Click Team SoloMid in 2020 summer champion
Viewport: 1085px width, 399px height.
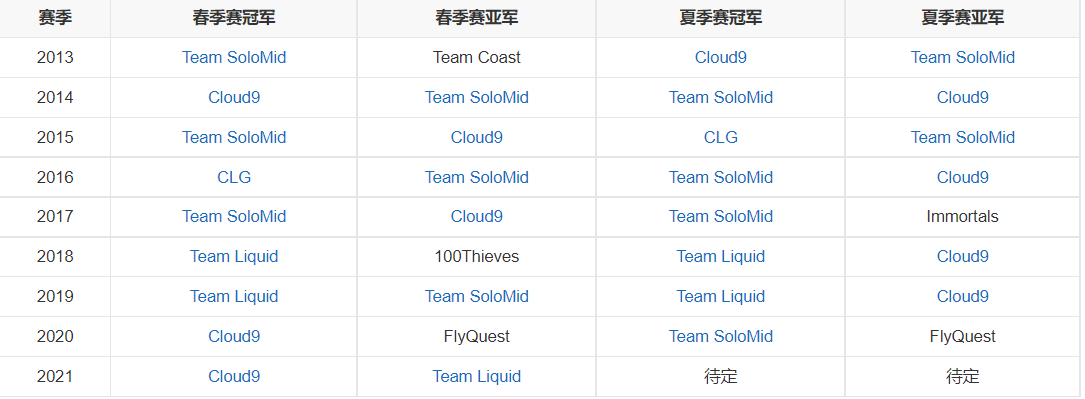point(720,337)
